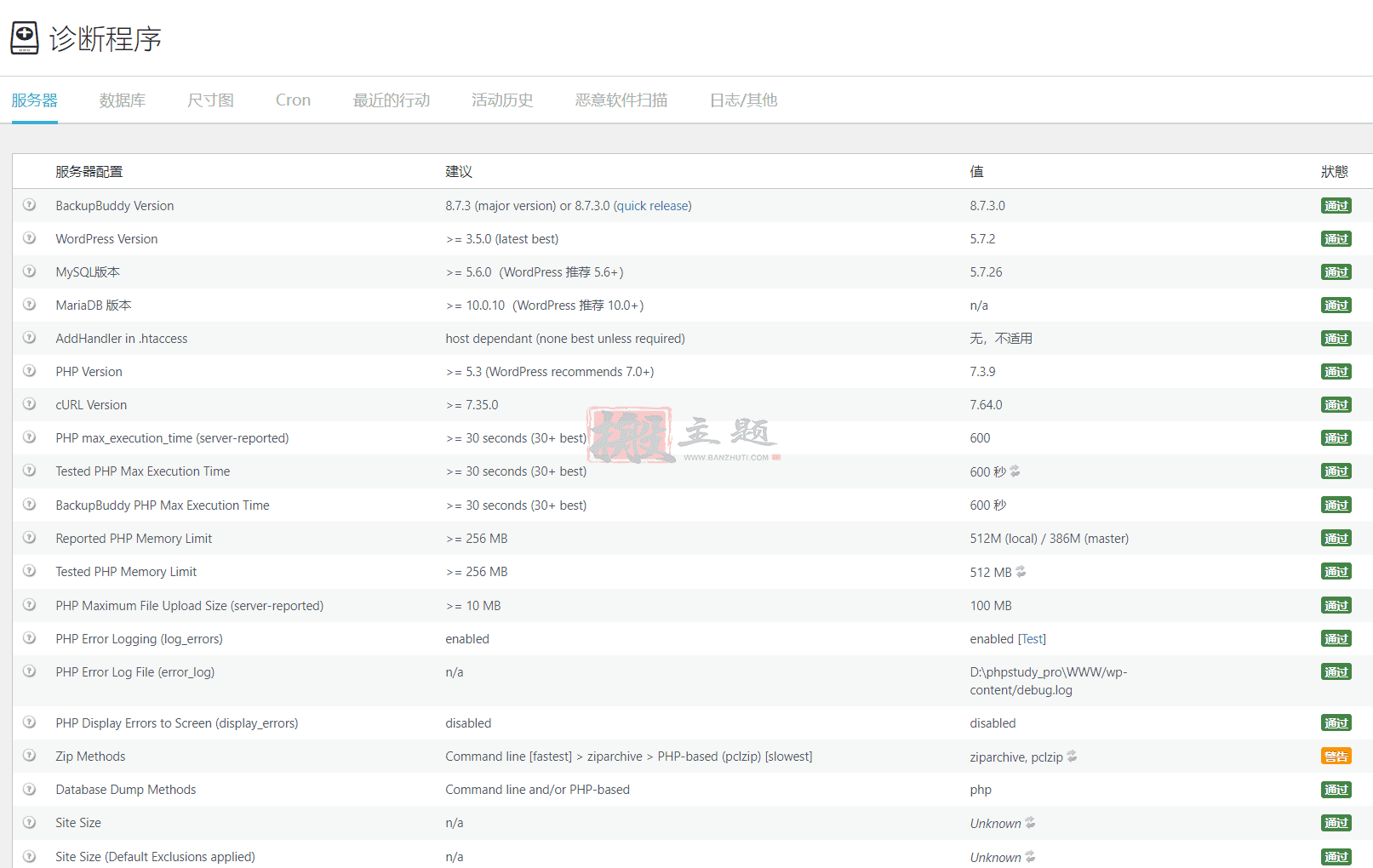This screenshot has width=1373, height=868.
Task: Click the help icon beside MySQL版本 row
Action: click(29, 271)
